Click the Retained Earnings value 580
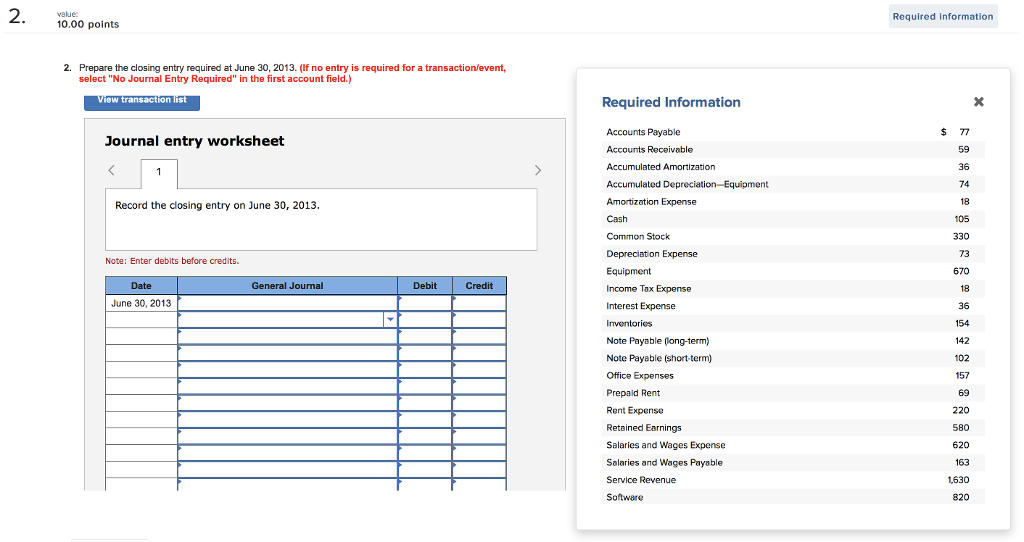Viewport: 1024px width, 542px height. tap(961, 428)
